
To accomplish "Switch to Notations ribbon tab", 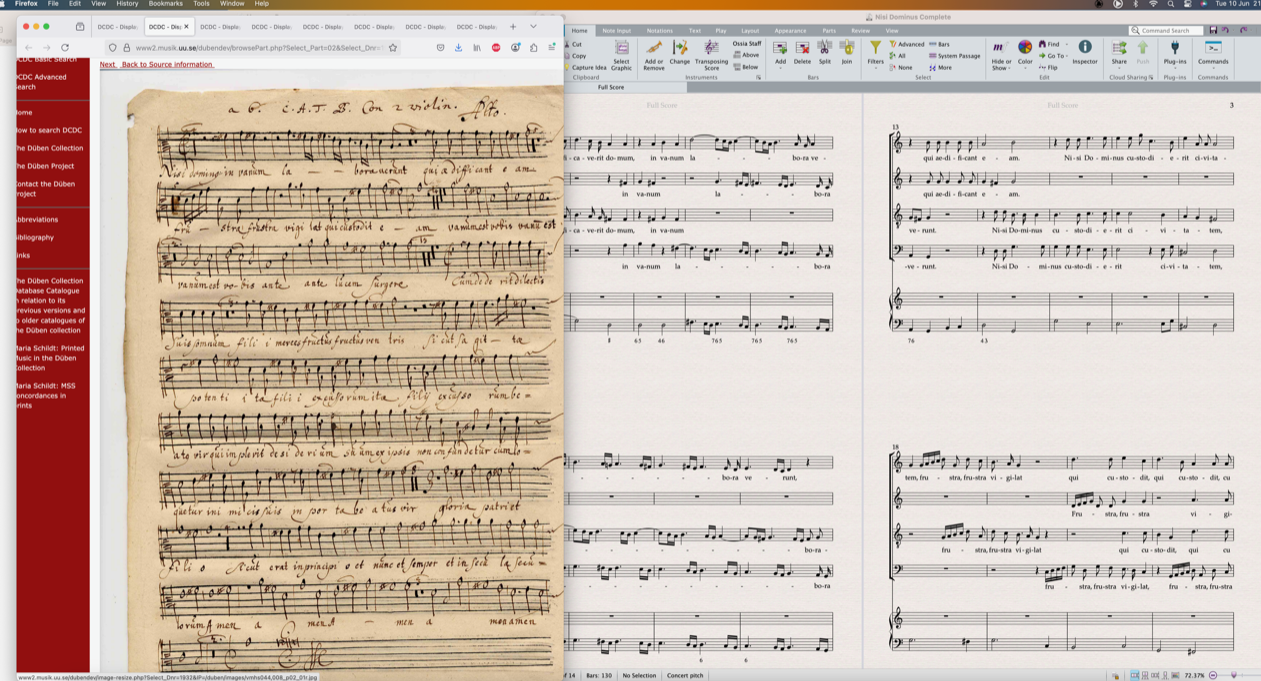I will click(660, 31).
